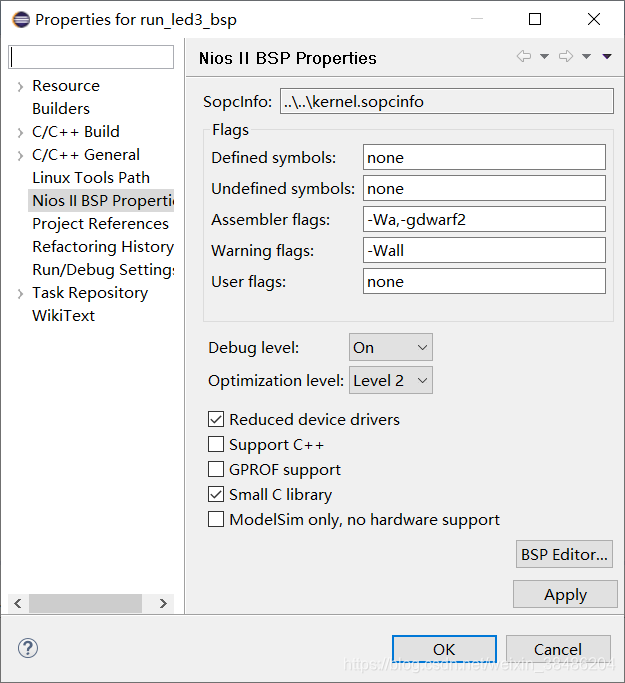
Task: Open Run/Debug Settings page
Action: point(103,270)
